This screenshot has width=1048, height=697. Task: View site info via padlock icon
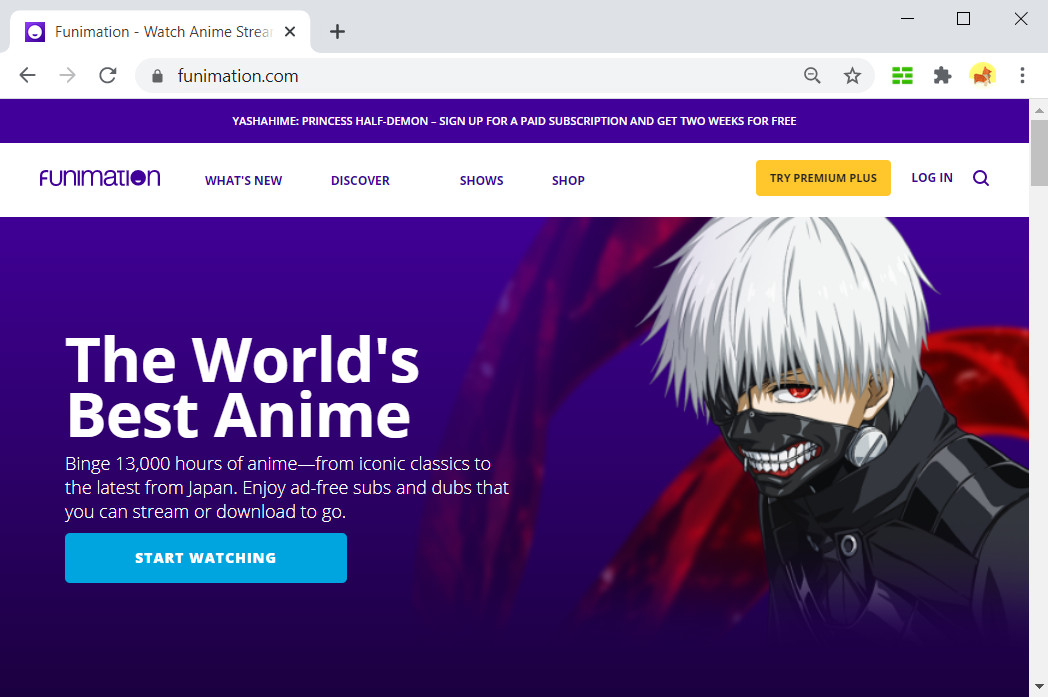pyautogui.click(x=156, y=76)
